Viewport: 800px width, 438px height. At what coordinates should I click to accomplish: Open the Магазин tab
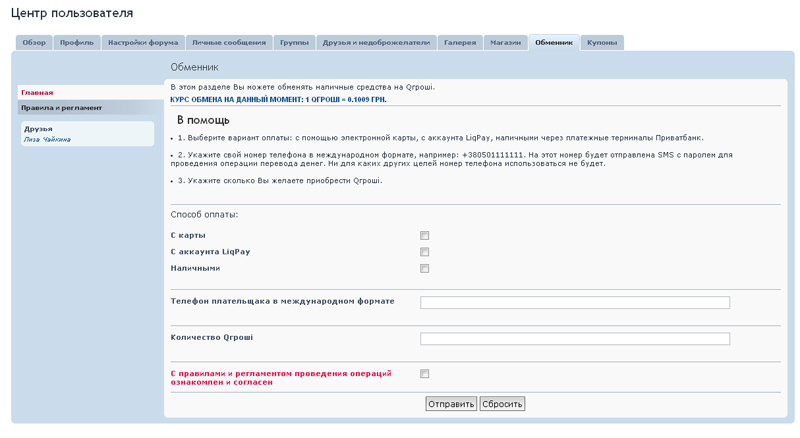tap(505, 43)
